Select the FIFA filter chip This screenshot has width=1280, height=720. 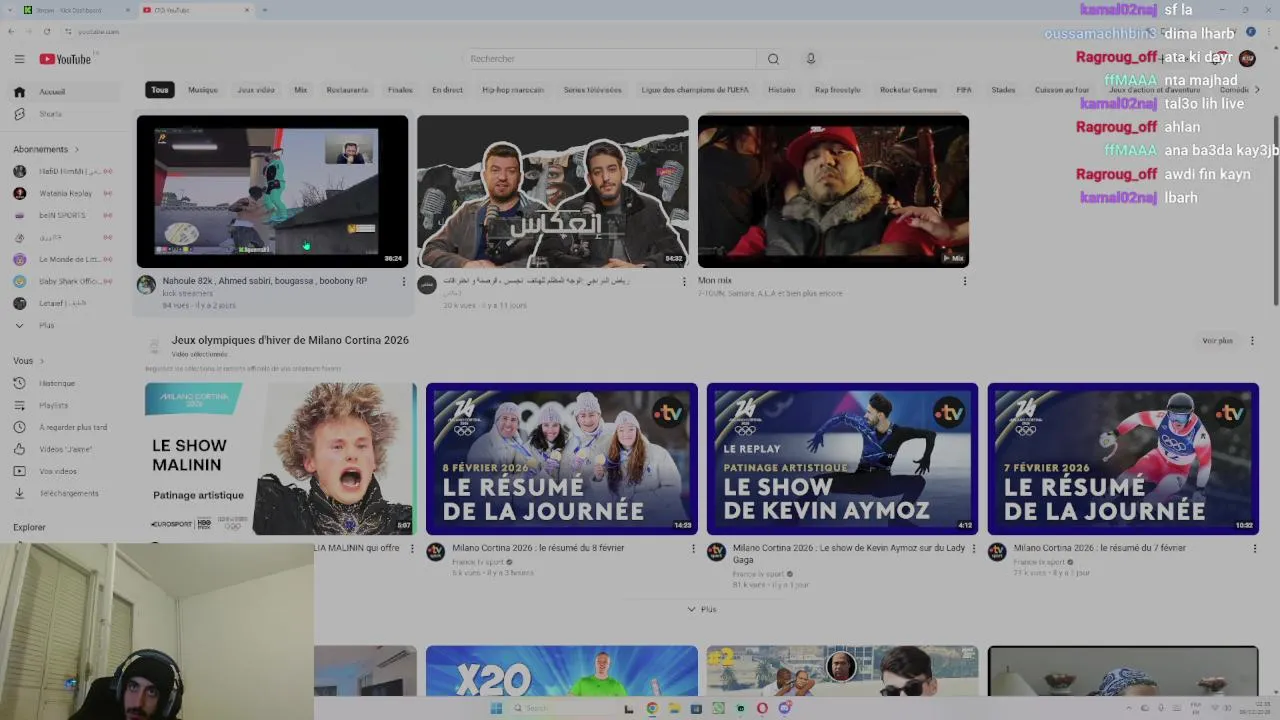pos(964,90)
